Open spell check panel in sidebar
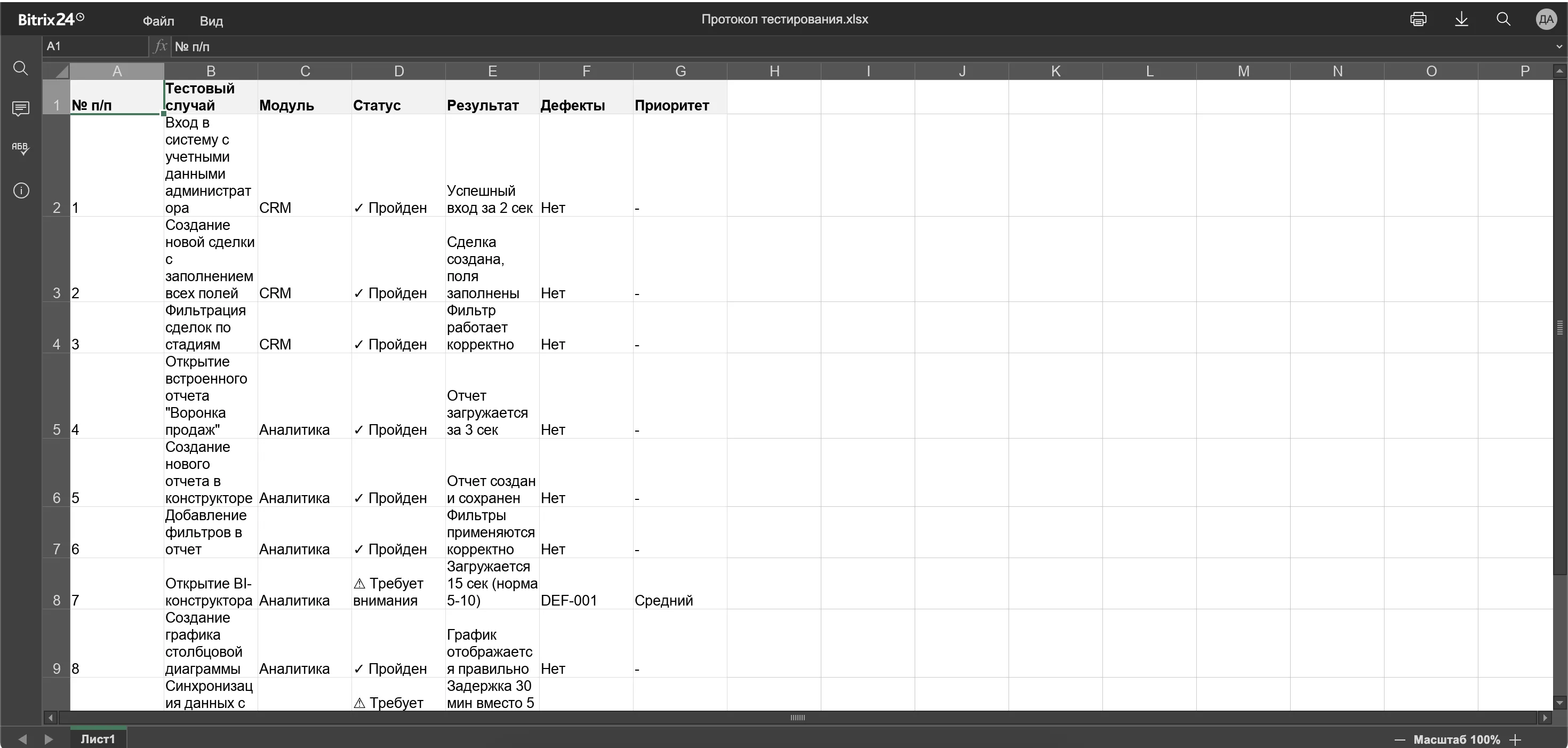 [x=21, y=149]
